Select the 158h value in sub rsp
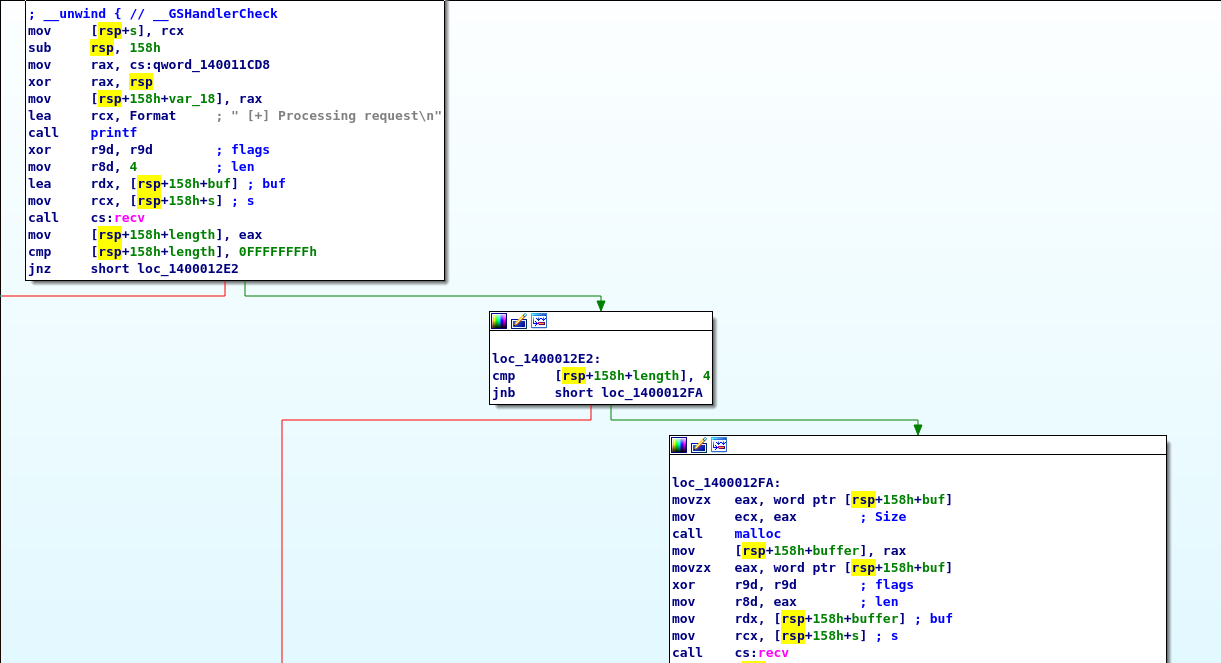 pyautogui.click(x=144, y=48)
